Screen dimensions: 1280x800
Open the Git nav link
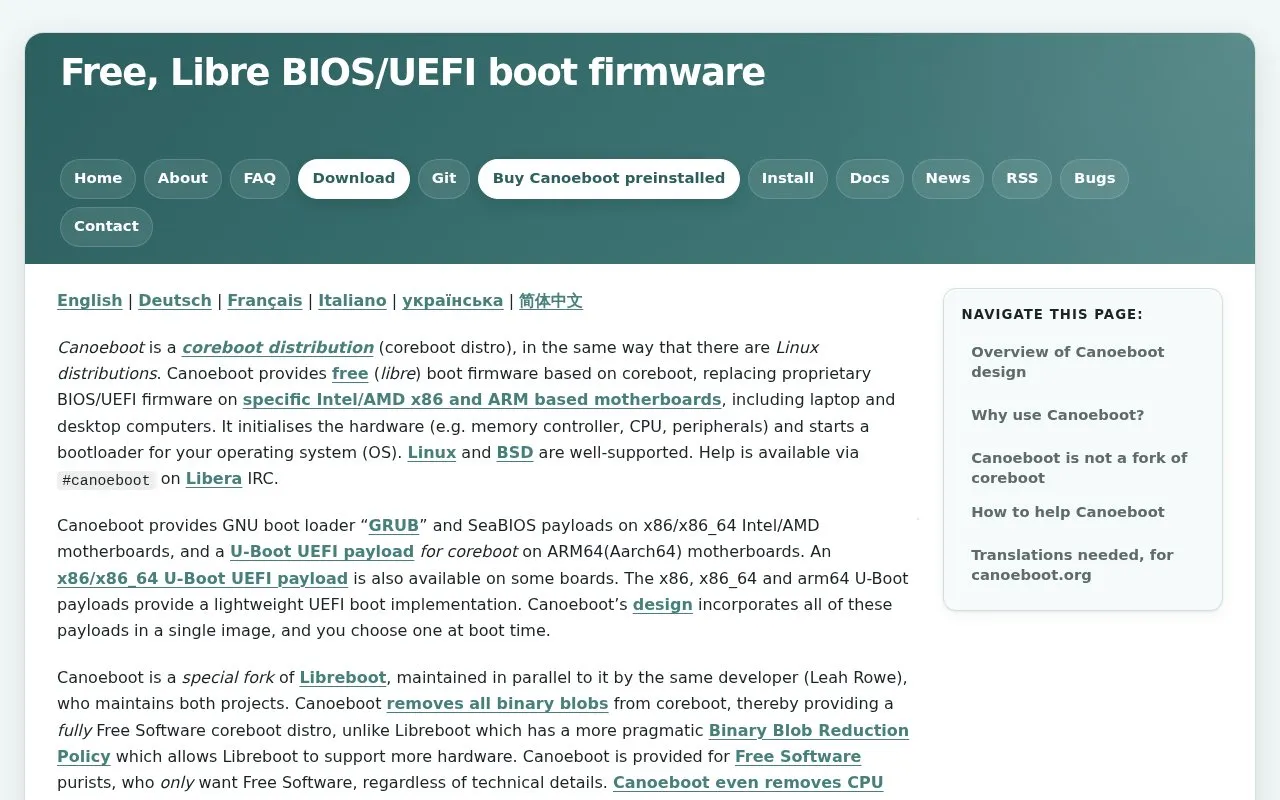click(444, 179)
